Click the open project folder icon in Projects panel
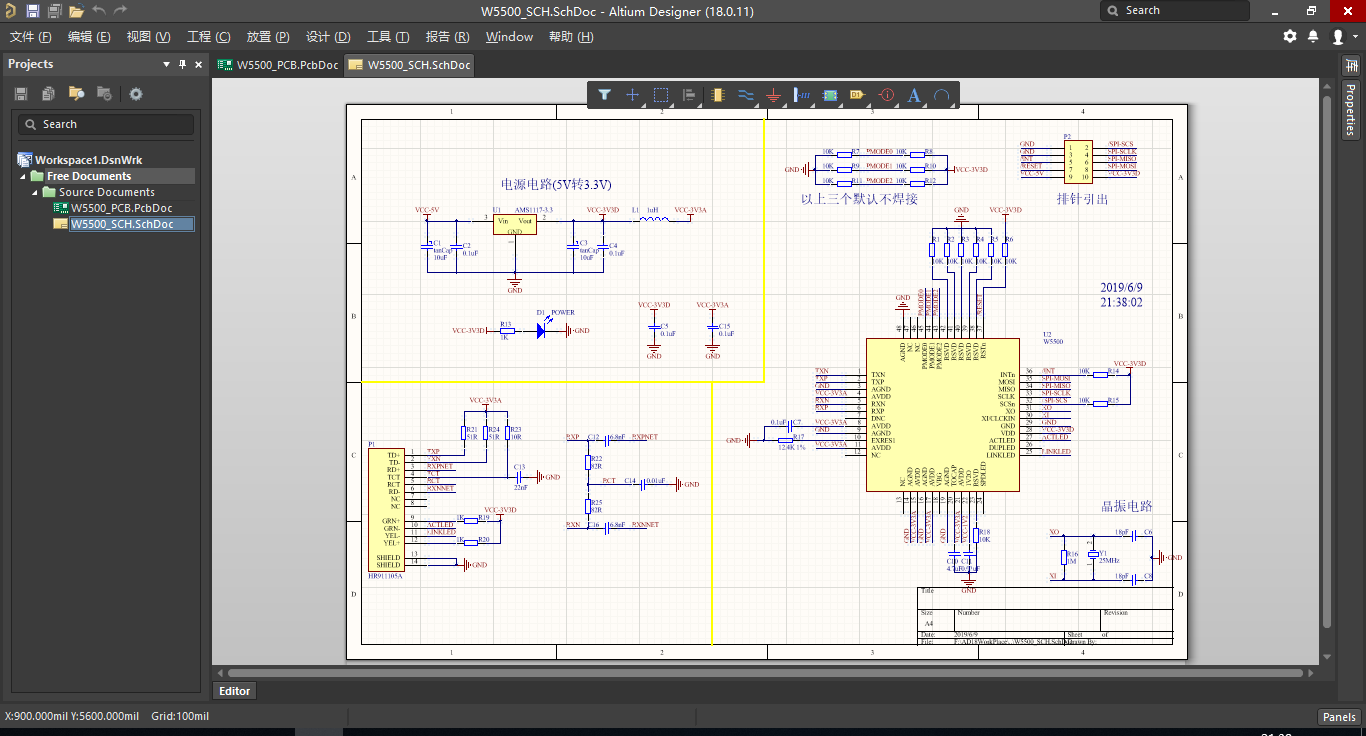1366x736 pixels. [x=76, y=94]
